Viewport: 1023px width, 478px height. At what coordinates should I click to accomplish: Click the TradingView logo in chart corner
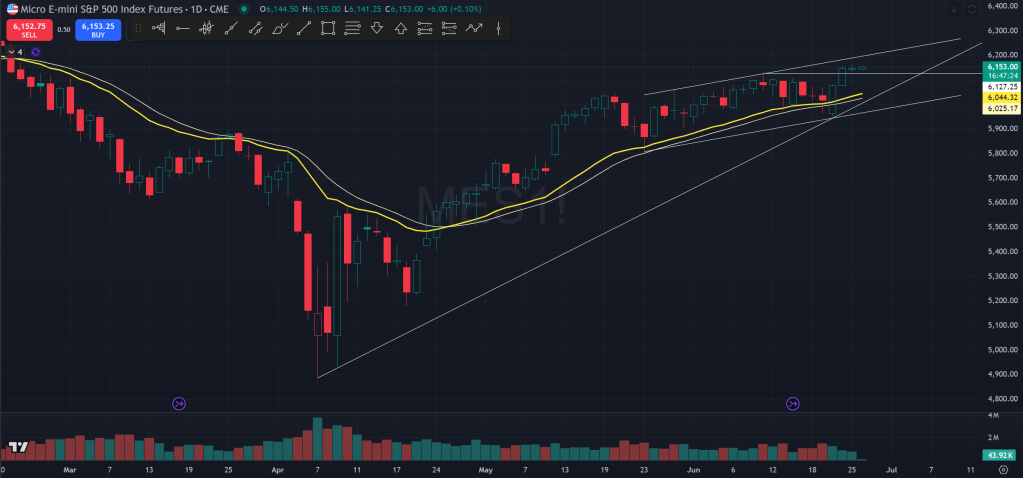click(x=17, y=447)
